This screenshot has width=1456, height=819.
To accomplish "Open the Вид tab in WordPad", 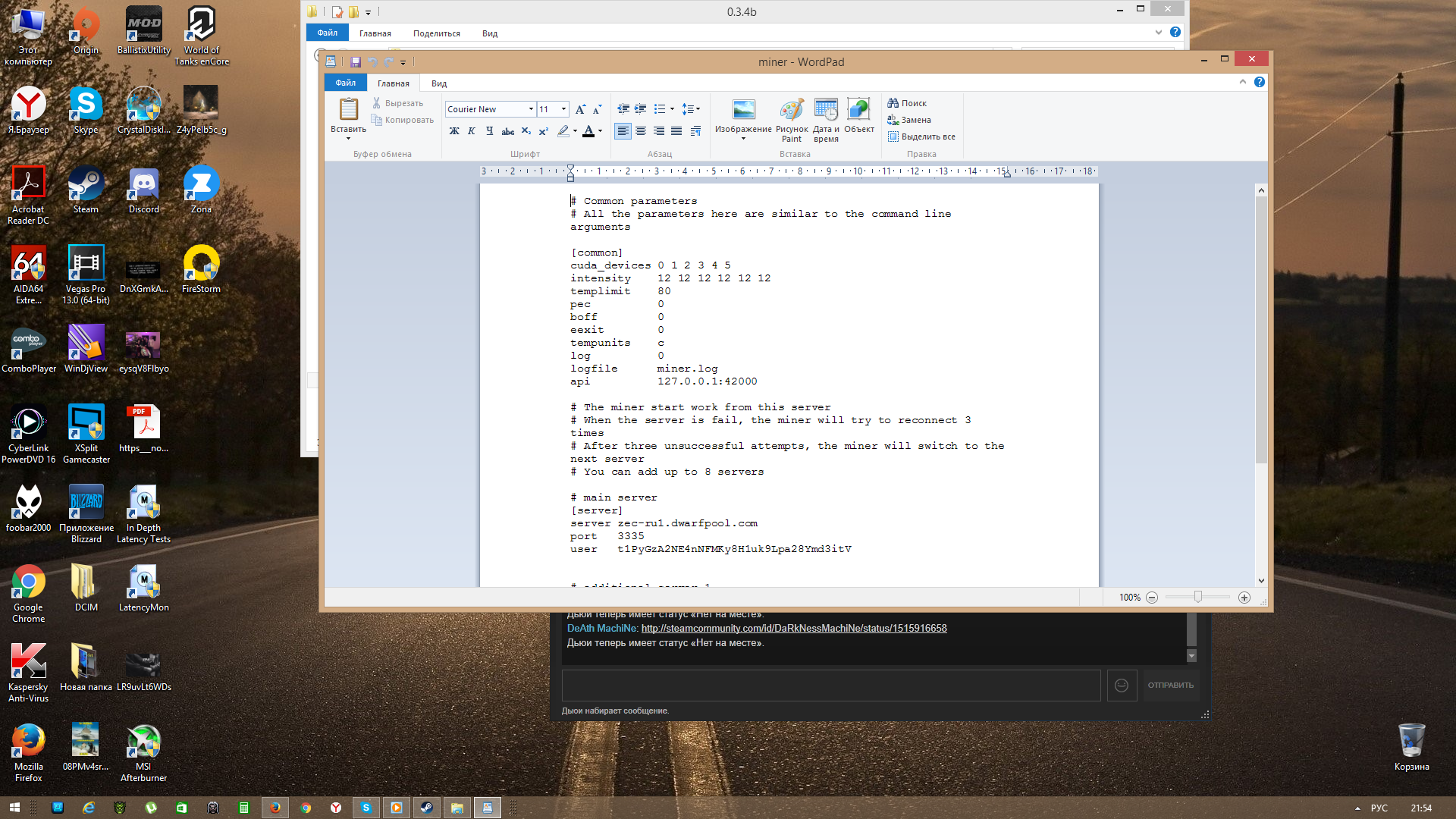I will 439,83.
